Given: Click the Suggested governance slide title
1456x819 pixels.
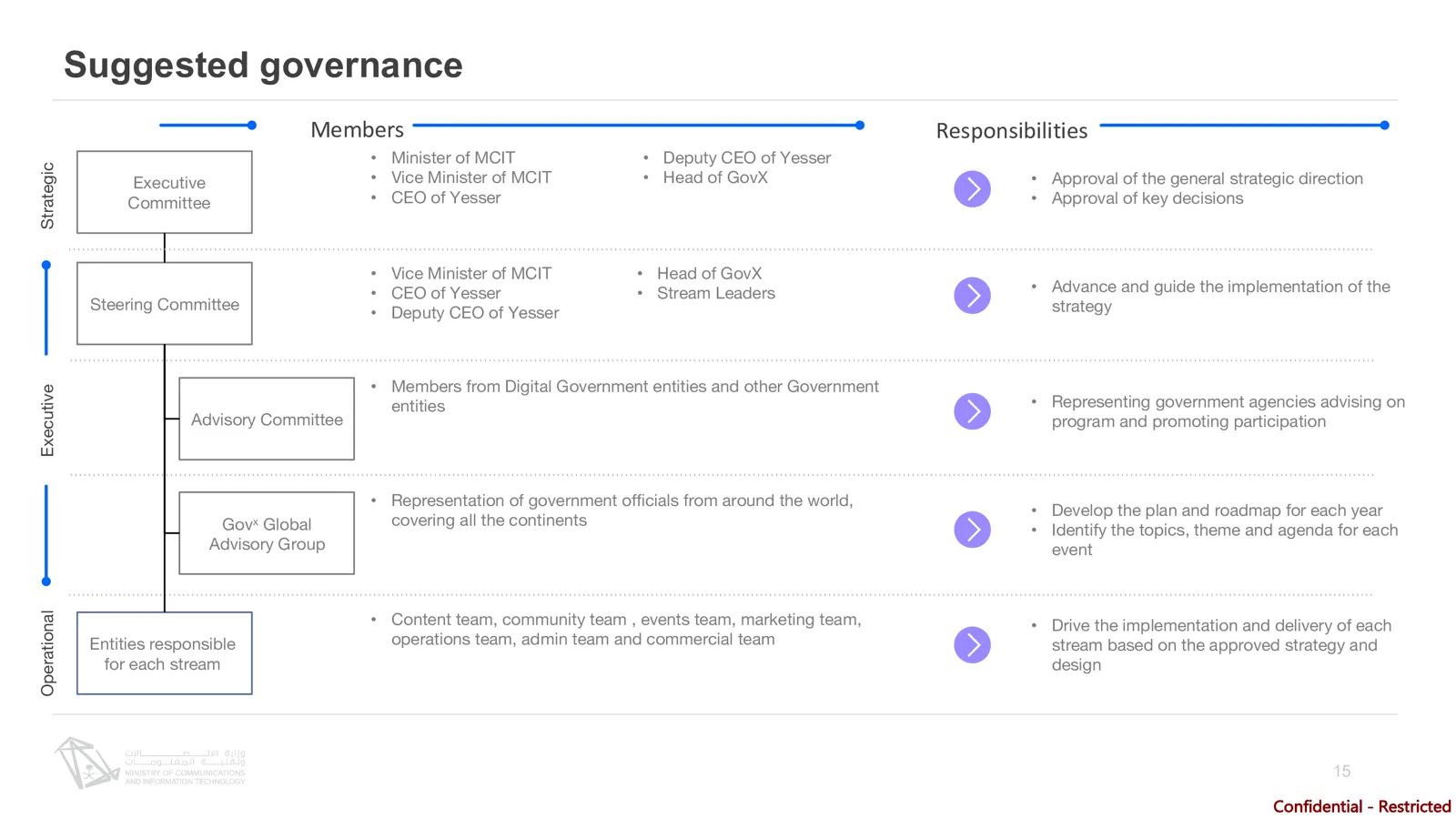Looking at the screenshot, I should (263, 65).
